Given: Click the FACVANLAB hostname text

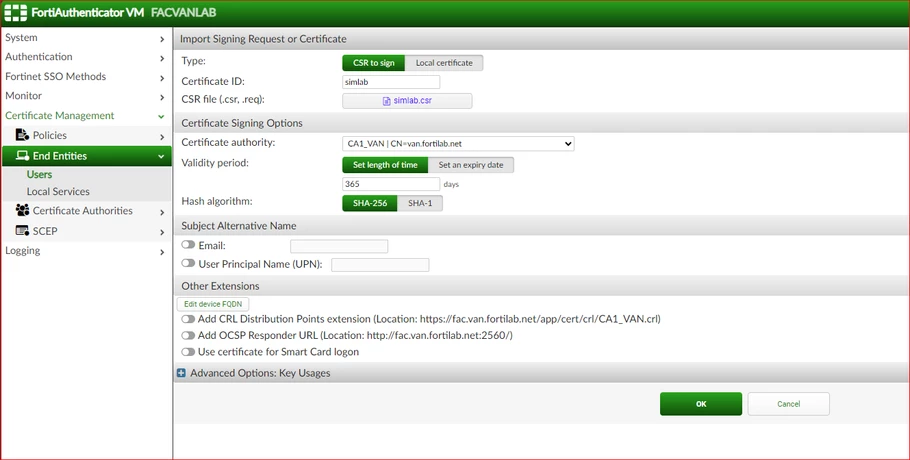Looking at the screenshot, I should pos(183,13).
